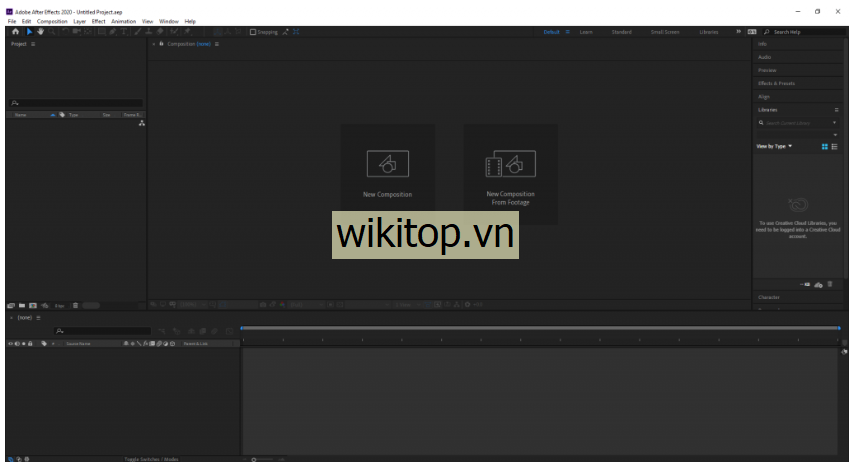Click the trash icon in Project panel

pyautogui.click(x=76, y=305)
